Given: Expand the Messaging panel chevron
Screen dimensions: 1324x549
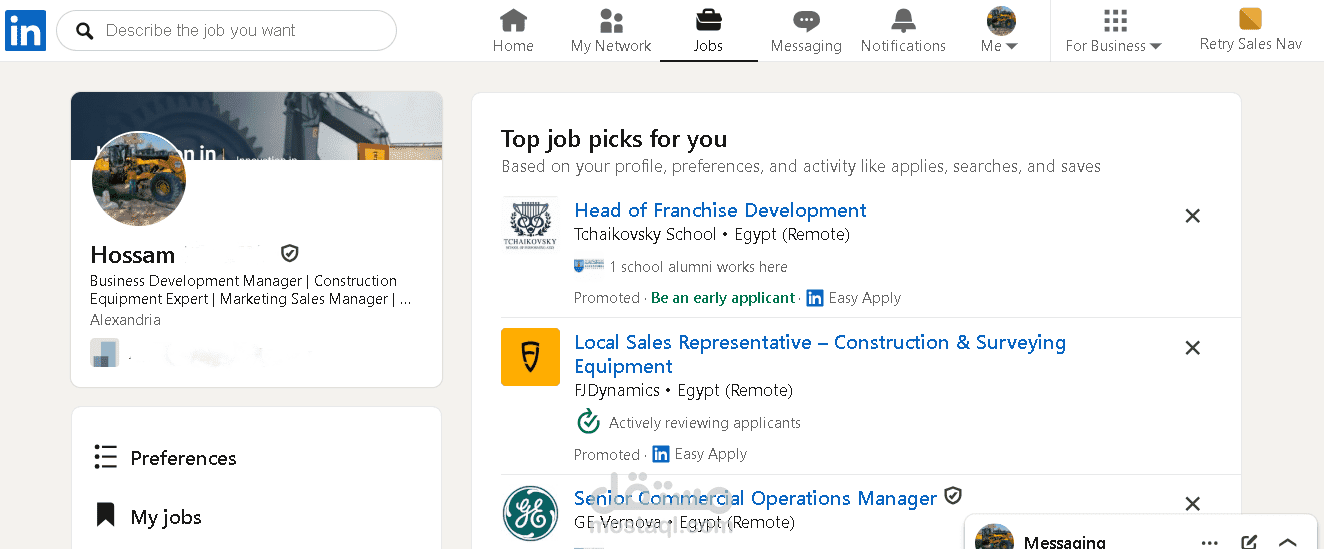Looking at the screenshot, I should (1288, 542).
